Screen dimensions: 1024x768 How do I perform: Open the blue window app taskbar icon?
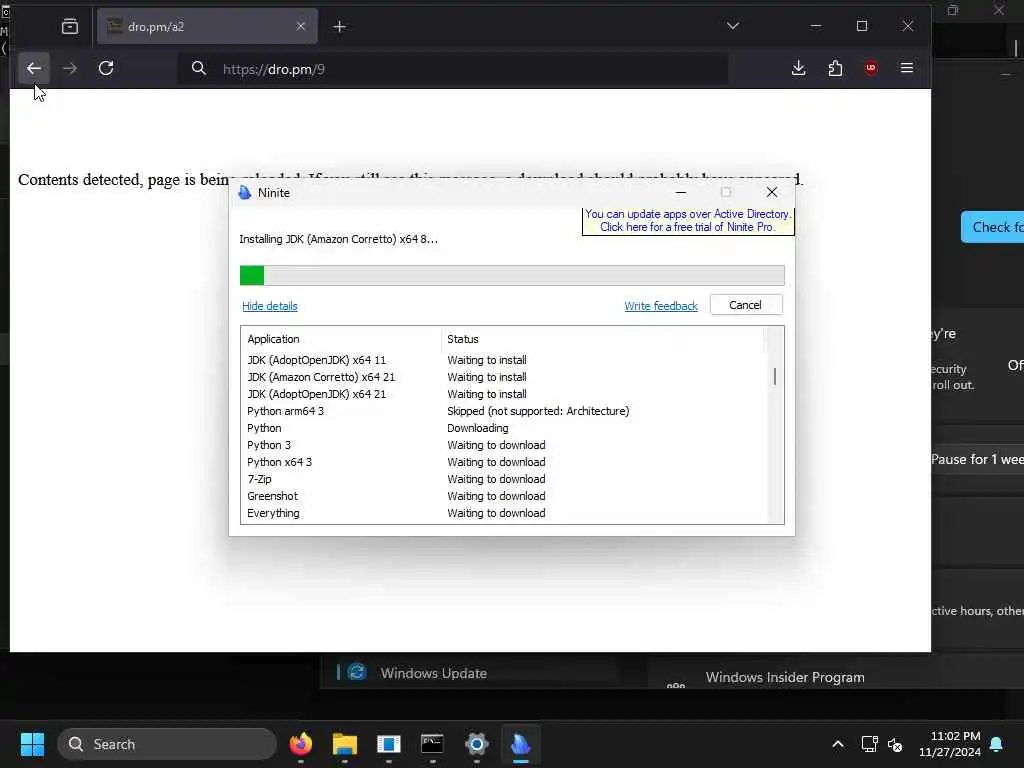pos(389,744)
